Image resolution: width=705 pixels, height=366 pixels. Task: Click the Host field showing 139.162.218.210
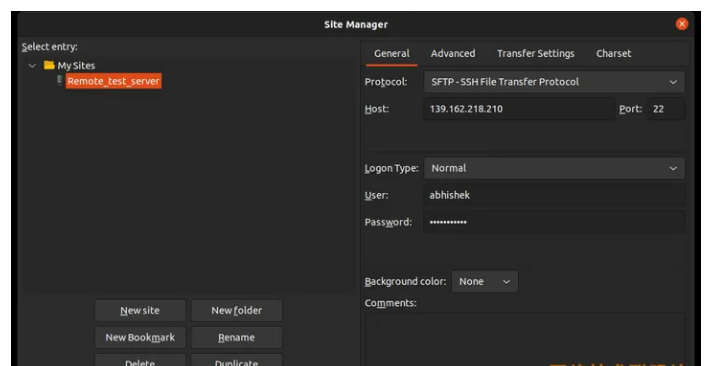pos(519,109)
